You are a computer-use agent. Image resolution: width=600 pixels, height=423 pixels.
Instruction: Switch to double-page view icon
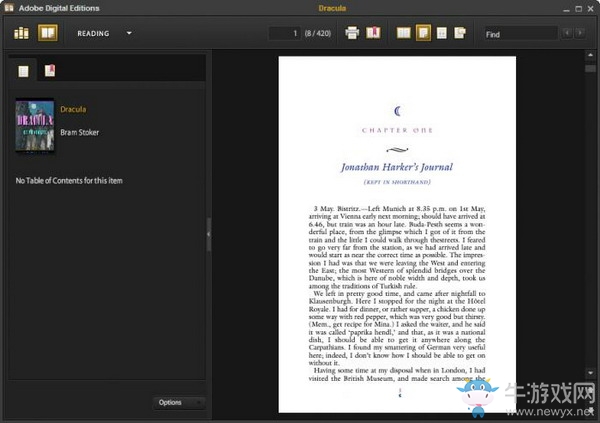coord(403,33)
